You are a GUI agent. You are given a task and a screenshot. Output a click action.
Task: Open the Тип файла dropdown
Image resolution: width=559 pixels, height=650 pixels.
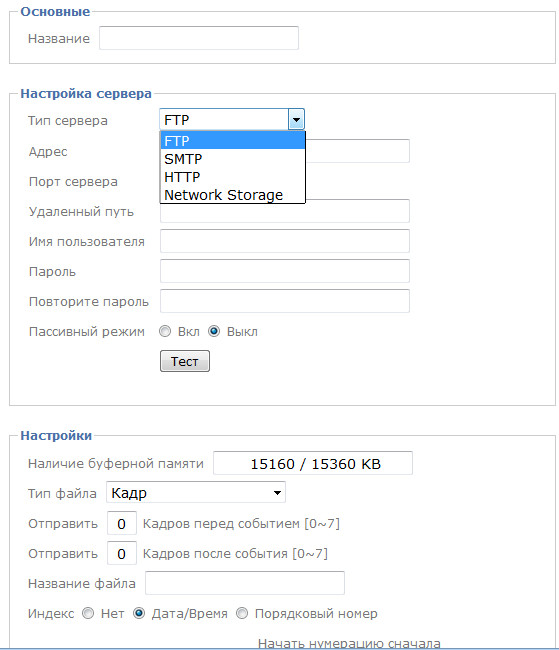point(196,492)
